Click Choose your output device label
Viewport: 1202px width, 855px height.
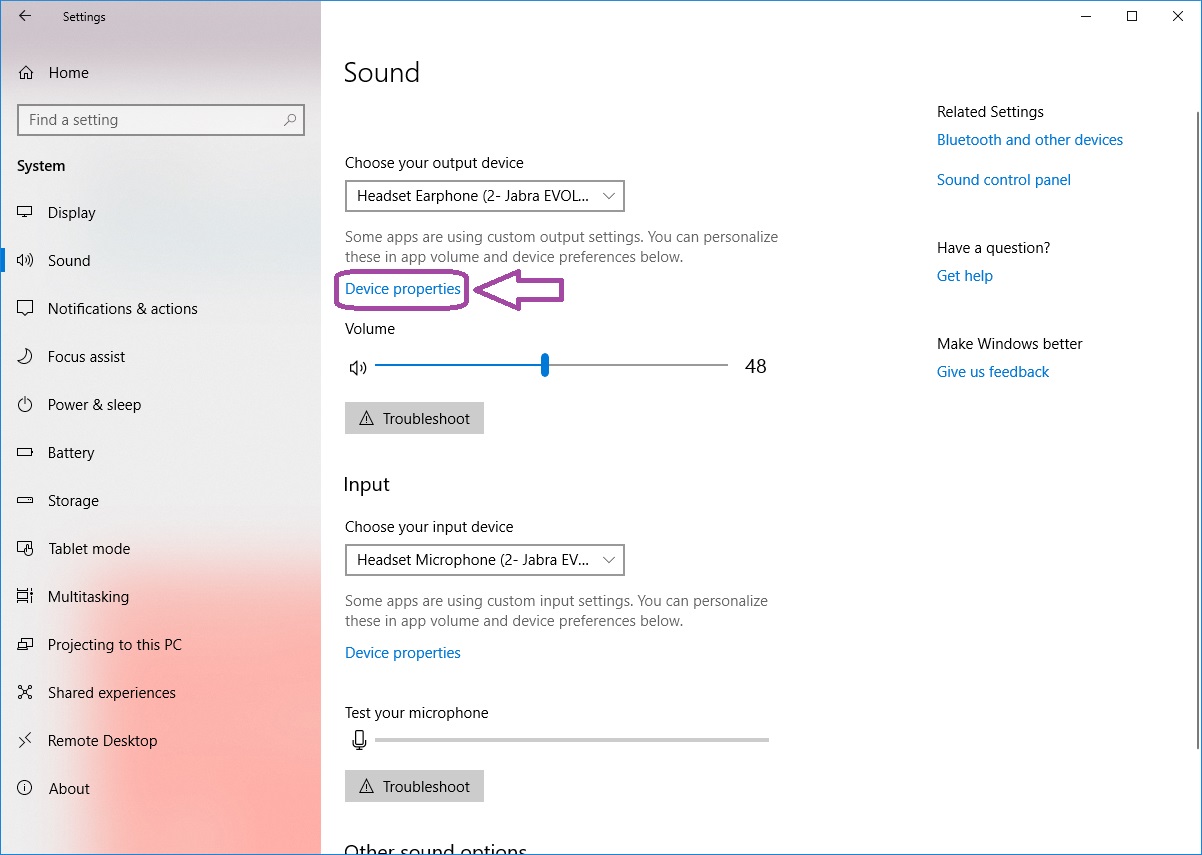[x=434, y=163]
